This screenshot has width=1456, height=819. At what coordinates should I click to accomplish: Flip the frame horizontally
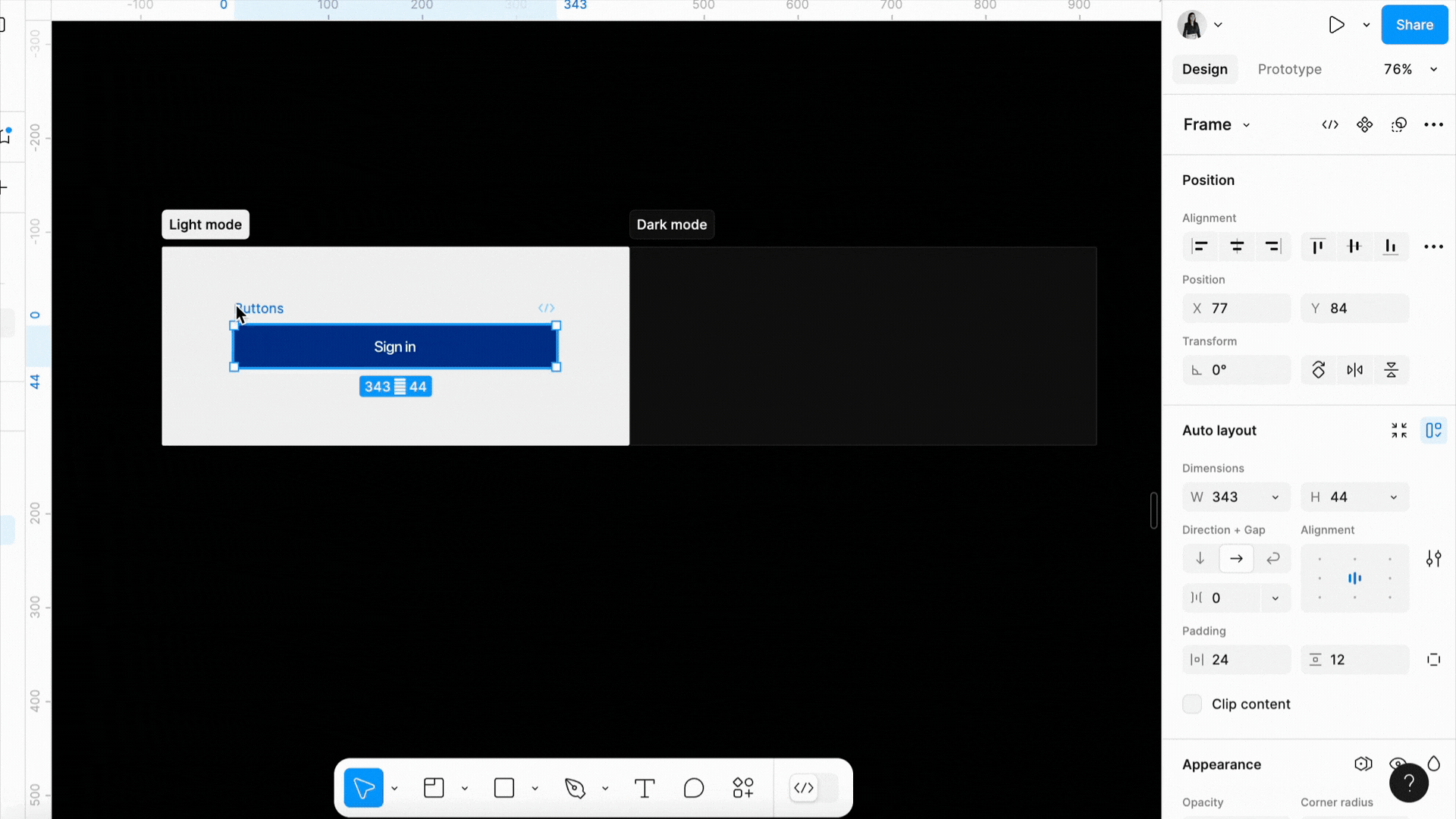[1355, 369]
